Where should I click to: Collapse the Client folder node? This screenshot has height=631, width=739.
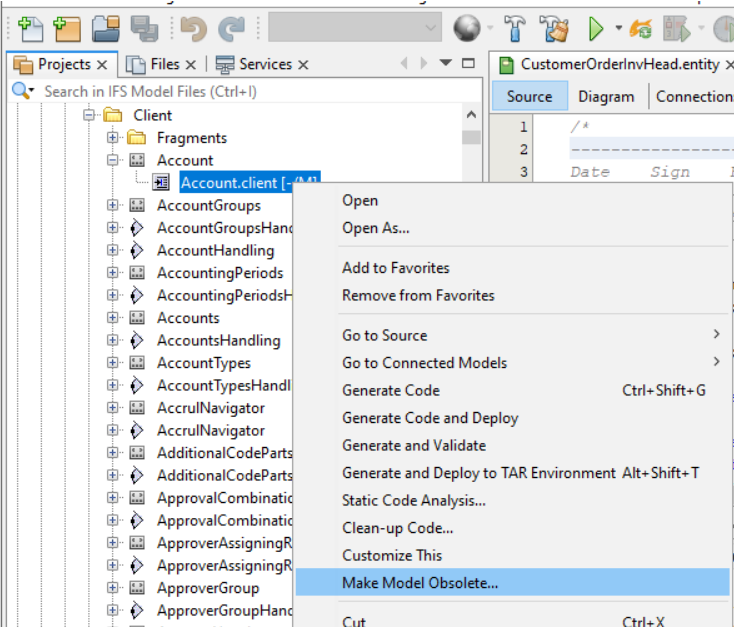[89, 115]
